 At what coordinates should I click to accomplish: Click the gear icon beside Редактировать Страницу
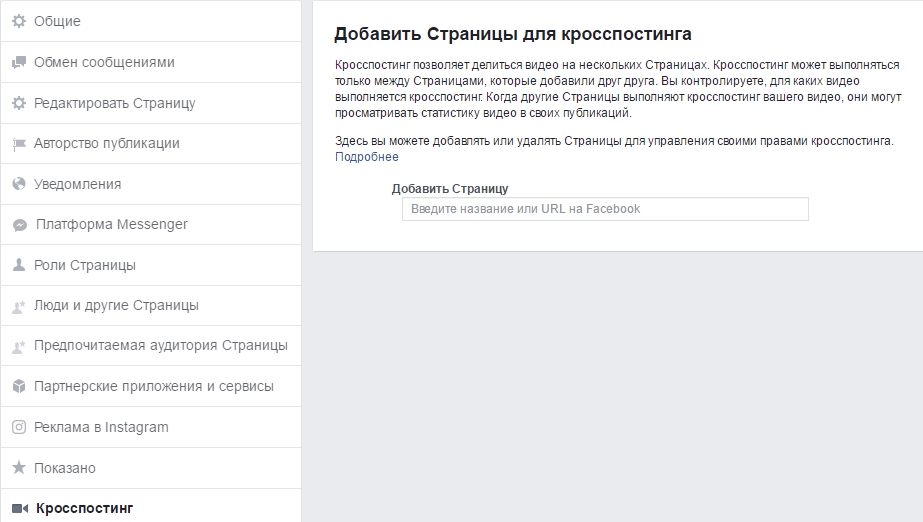pos(18,103)
